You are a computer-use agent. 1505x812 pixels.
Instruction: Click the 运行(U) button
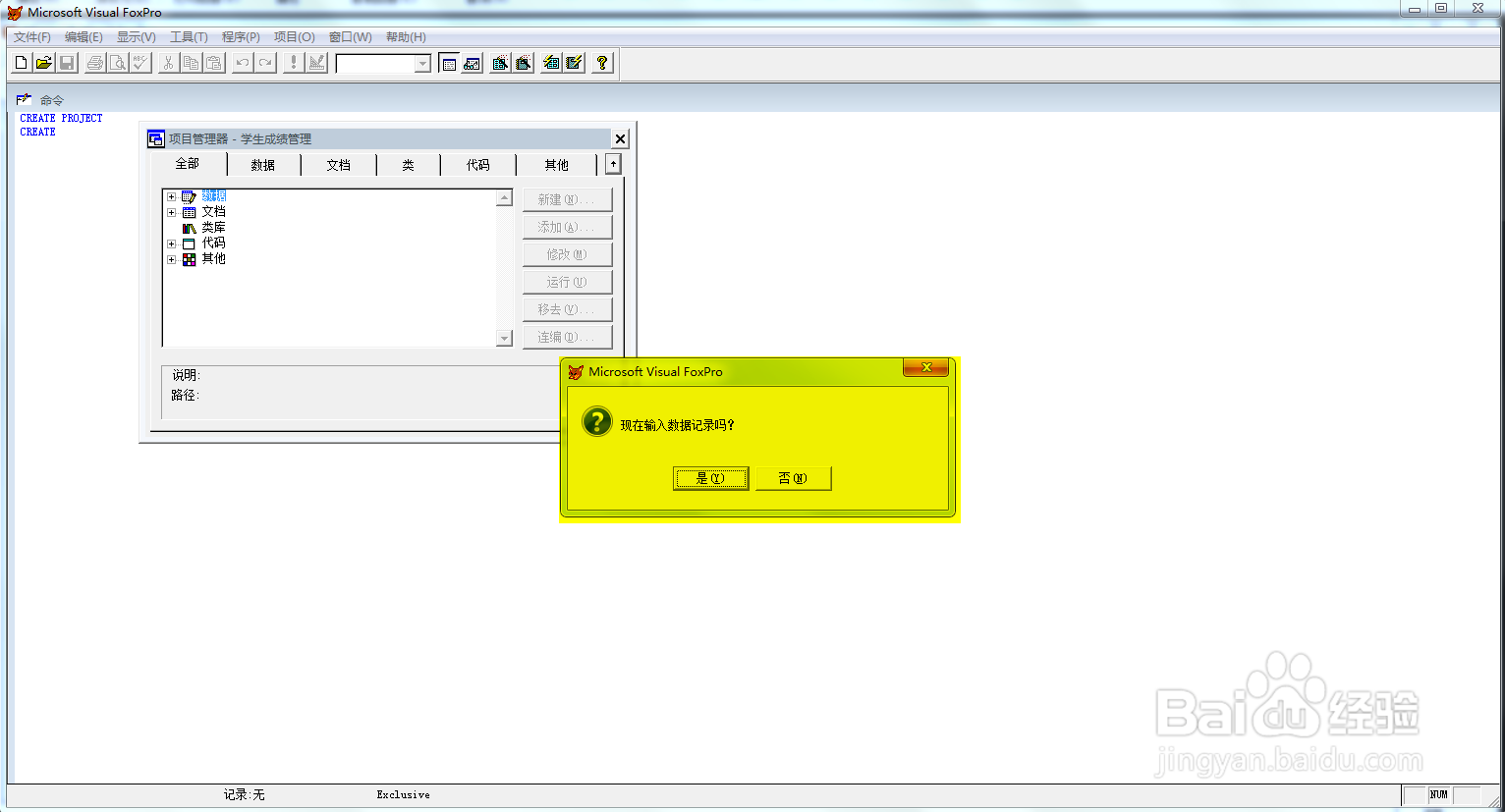[567, 282]
